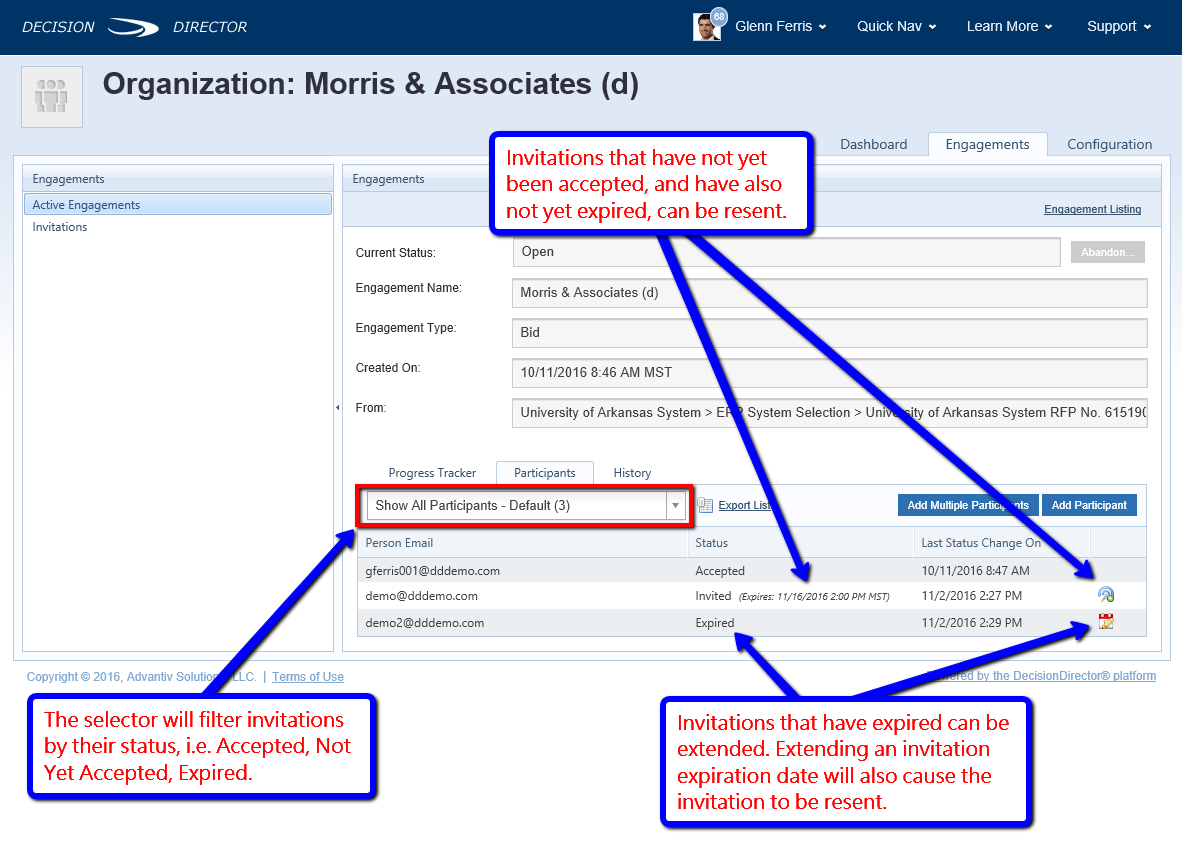Select the Participants tab
This screenshot has height=857, width=1182.
(544, 473)
